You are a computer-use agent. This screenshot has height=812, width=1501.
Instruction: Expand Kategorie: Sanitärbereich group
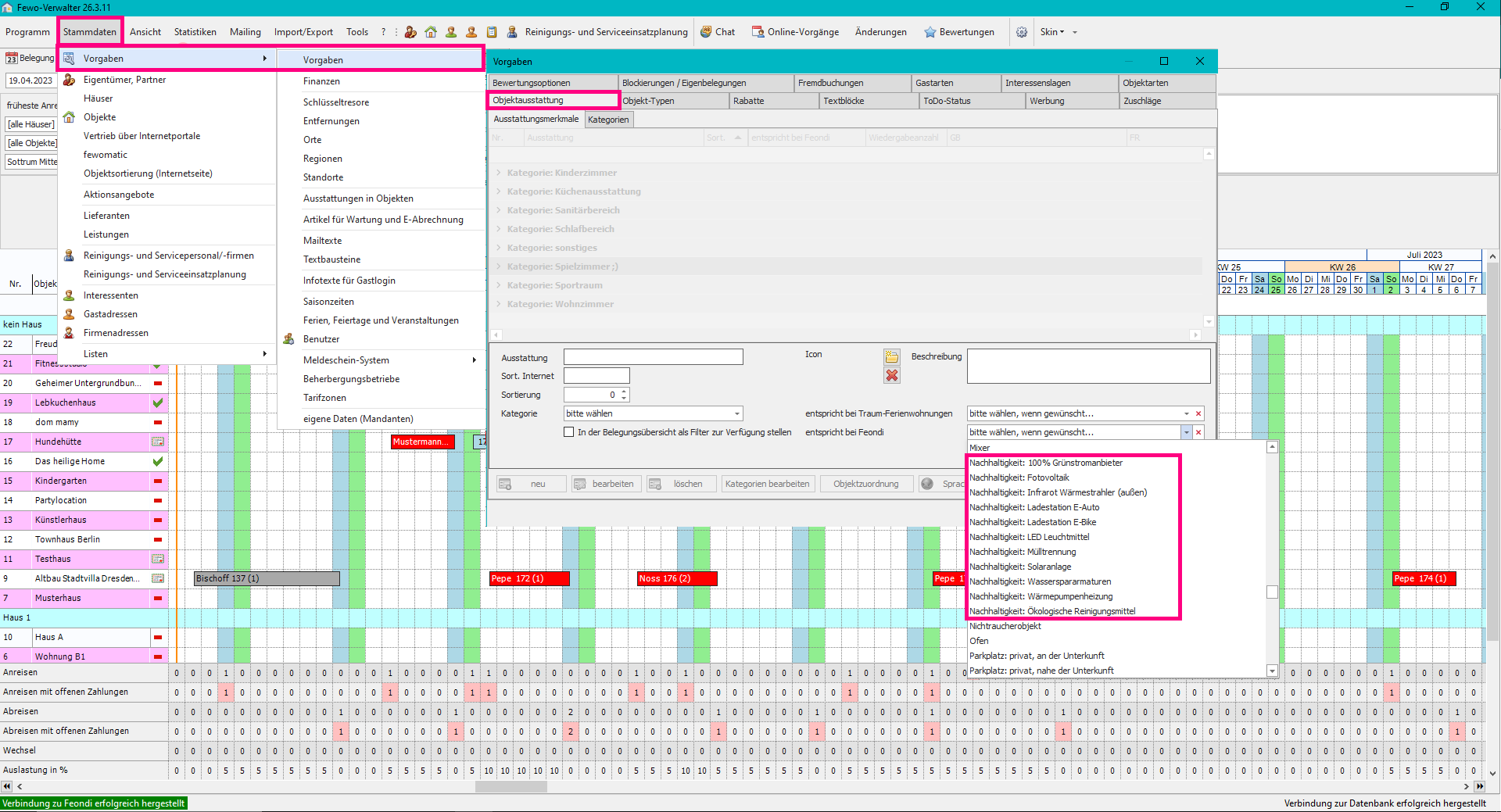pos(499,210)
